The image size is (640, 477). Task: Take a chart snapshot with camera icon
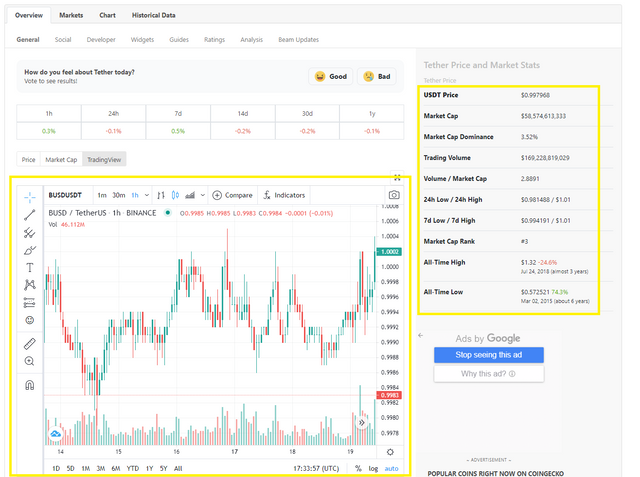pos(394,195)
